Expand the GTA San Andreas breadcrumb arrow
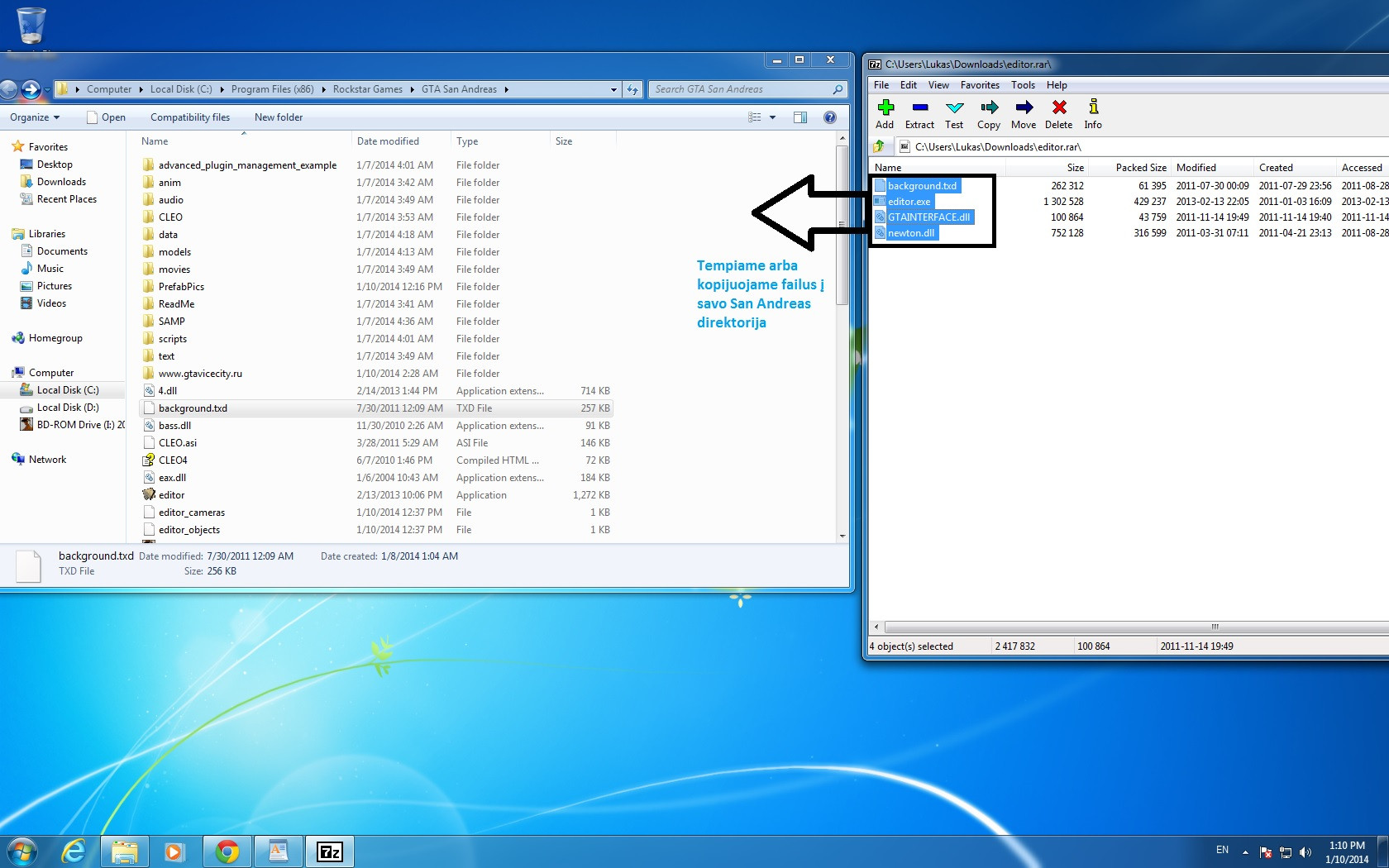1389x868 pixels. pos(506,89)
